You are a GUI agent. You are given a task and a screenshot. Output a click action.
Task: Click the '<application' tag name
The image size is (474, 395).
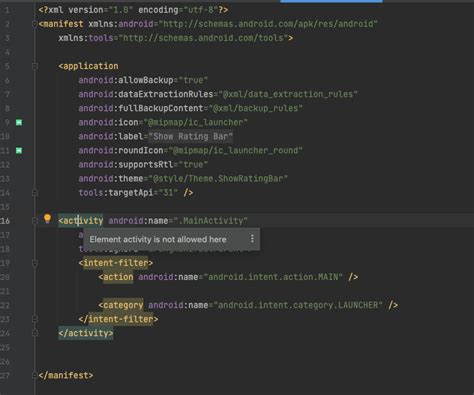tap(88, 66)
